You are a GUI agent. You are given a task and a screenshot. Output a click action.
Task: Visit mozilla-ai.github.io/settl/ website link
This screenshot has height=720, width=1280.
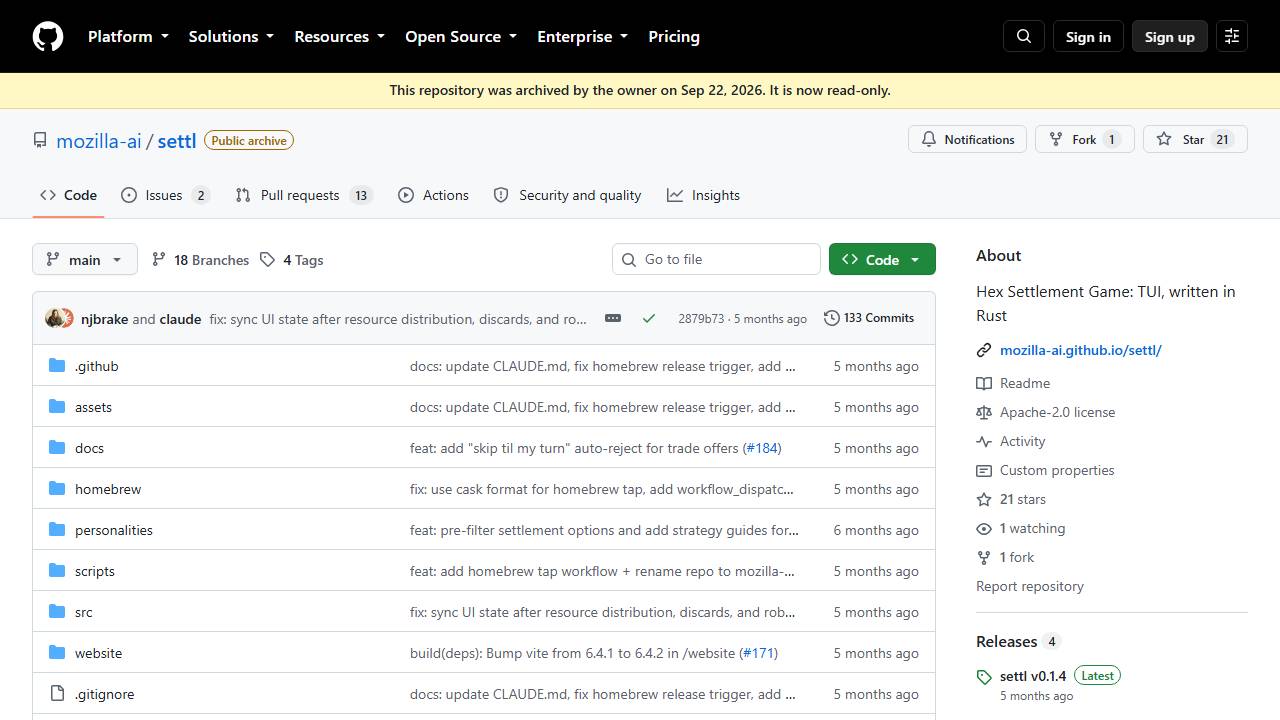pyautogui.click(x=1081, y=350)
